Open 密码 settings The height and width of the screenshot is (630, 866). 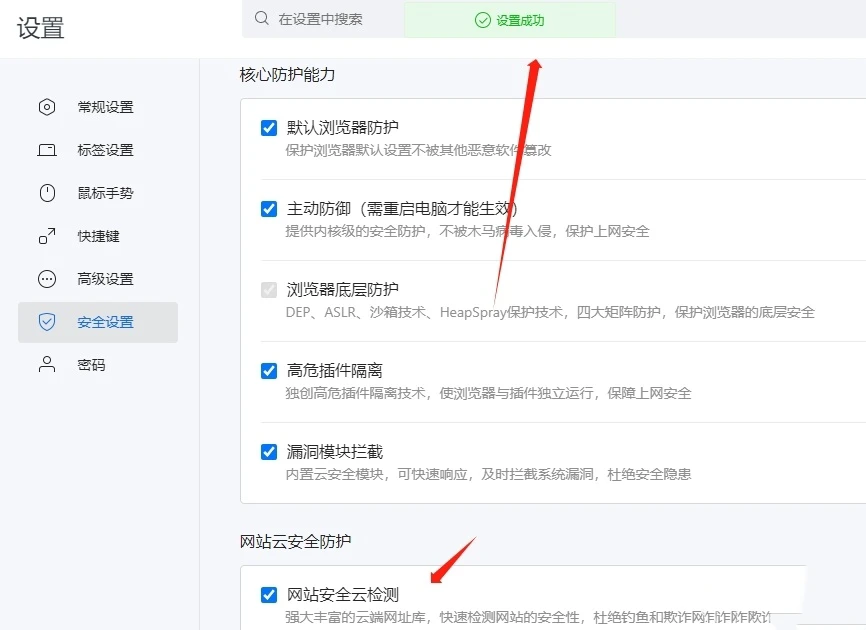pos(98,364)
